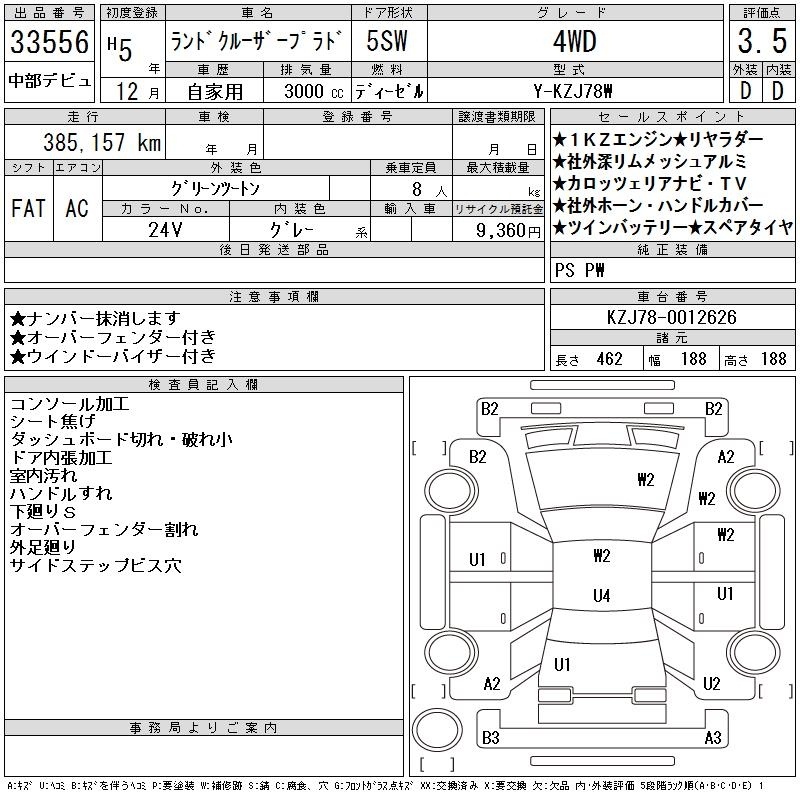Select the A3 scratch mark on rear bumper

(712, 738)
